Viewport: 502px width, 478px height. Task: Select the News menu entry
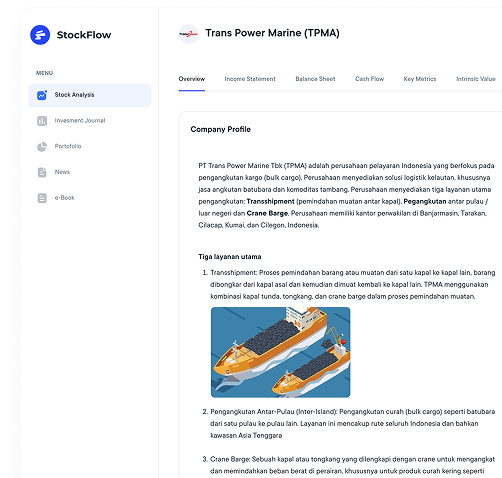[89, 172]
